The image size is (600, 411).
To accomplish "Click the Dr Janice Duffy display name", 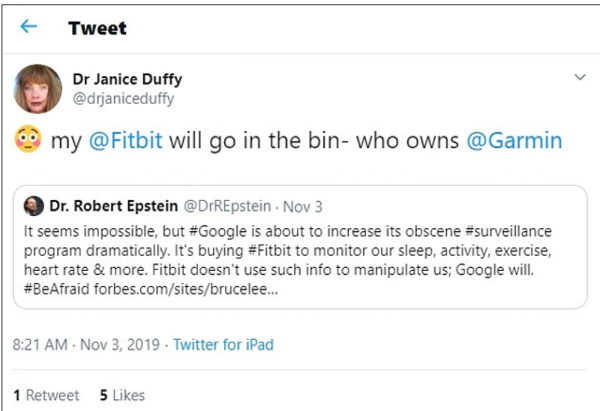I will pos(127,79).
